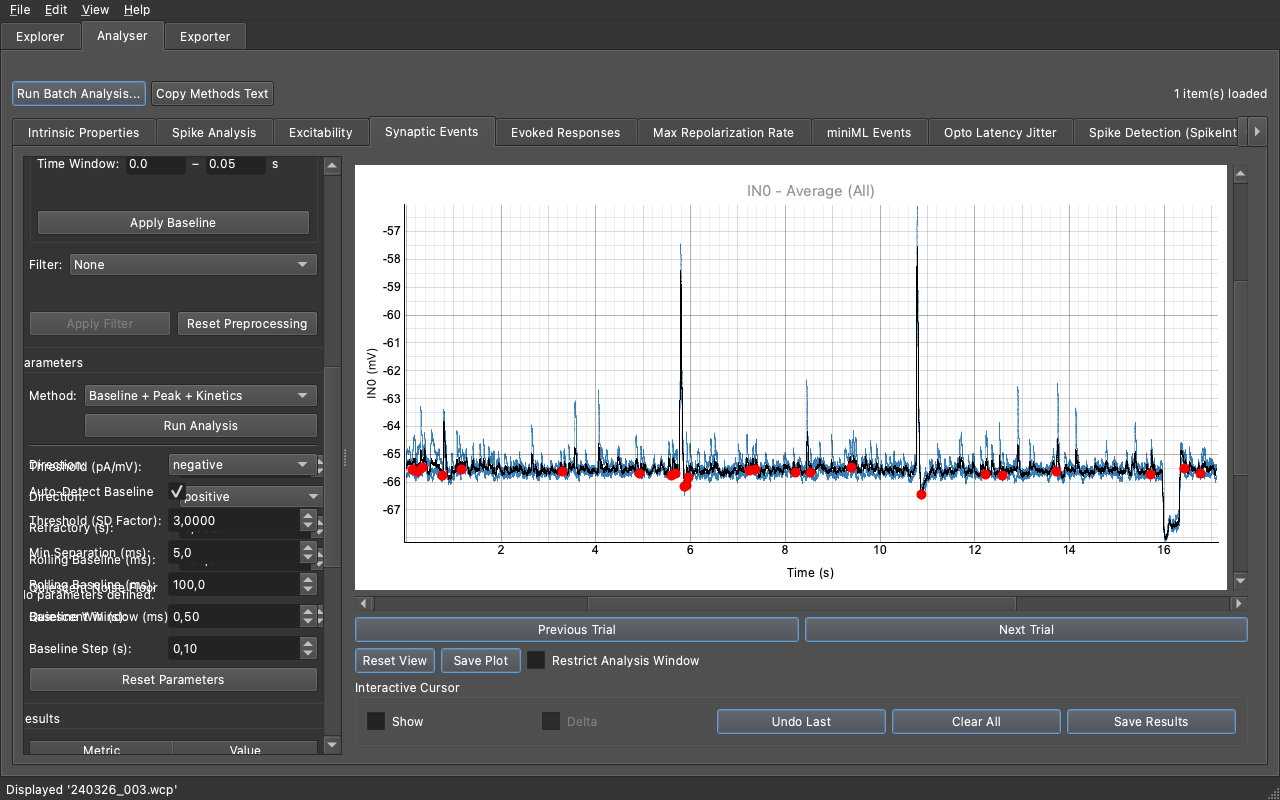Click the Reset View button

coord(395,661)
